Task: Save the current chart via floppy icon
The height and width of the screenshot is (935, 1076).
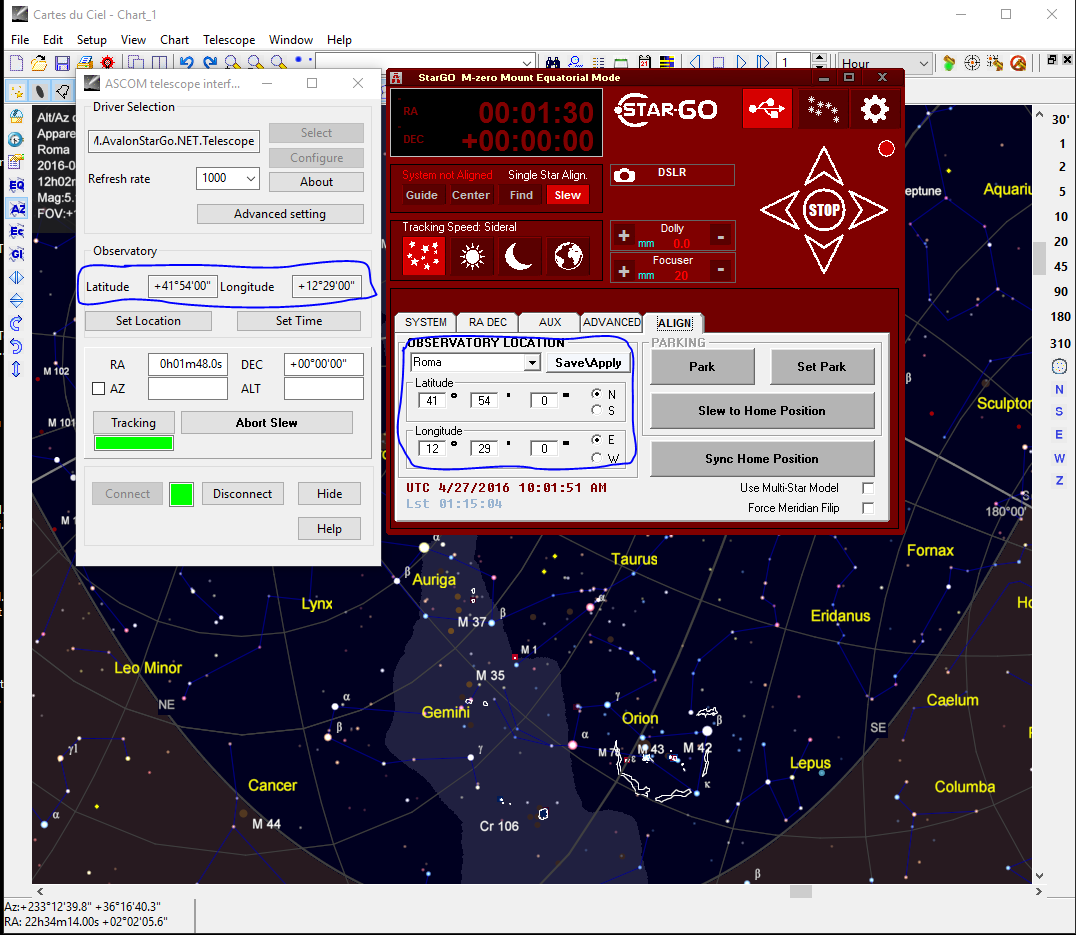Action: coord(62,63)
